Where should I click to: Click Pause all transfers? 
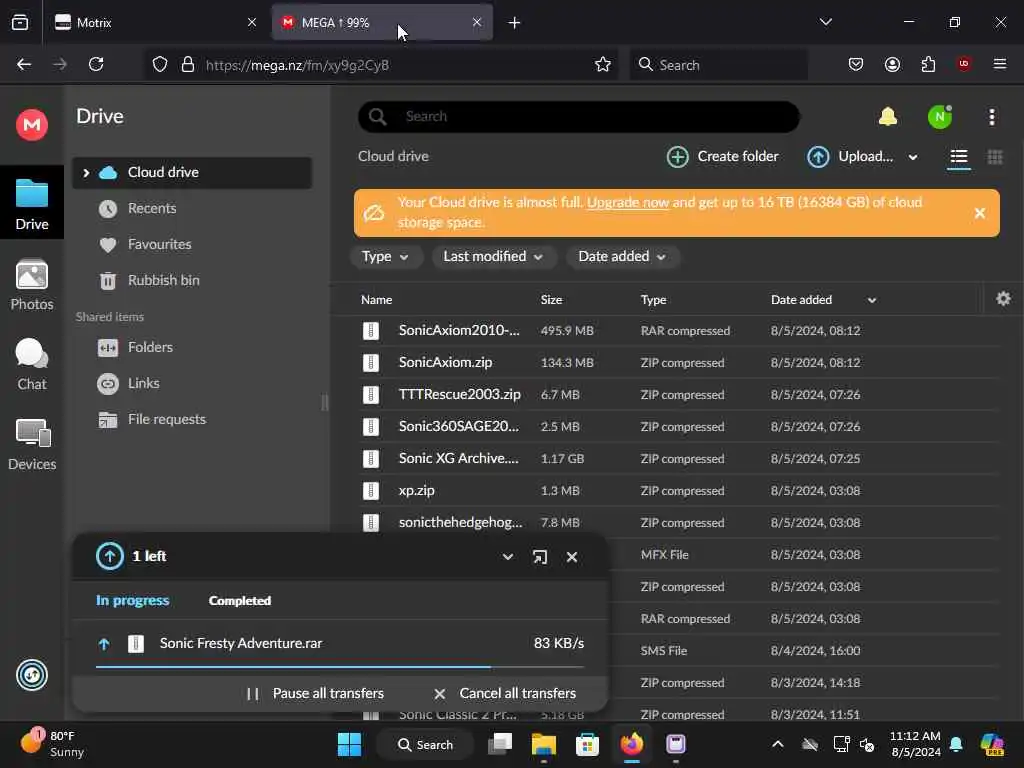pyautogui.click(x=315, y=694)
